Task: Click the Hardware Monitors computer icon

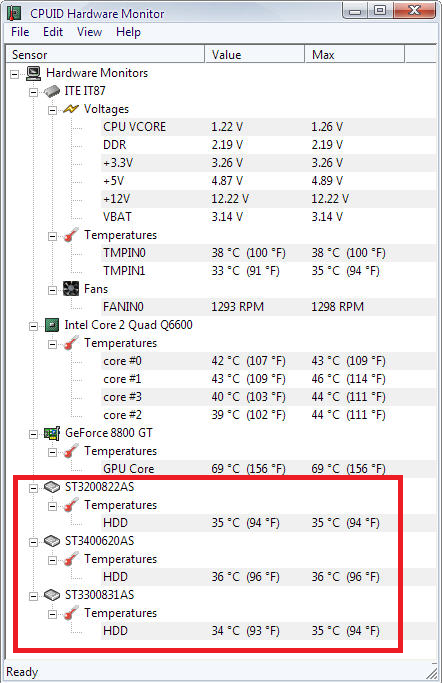Action: (34, 73)
